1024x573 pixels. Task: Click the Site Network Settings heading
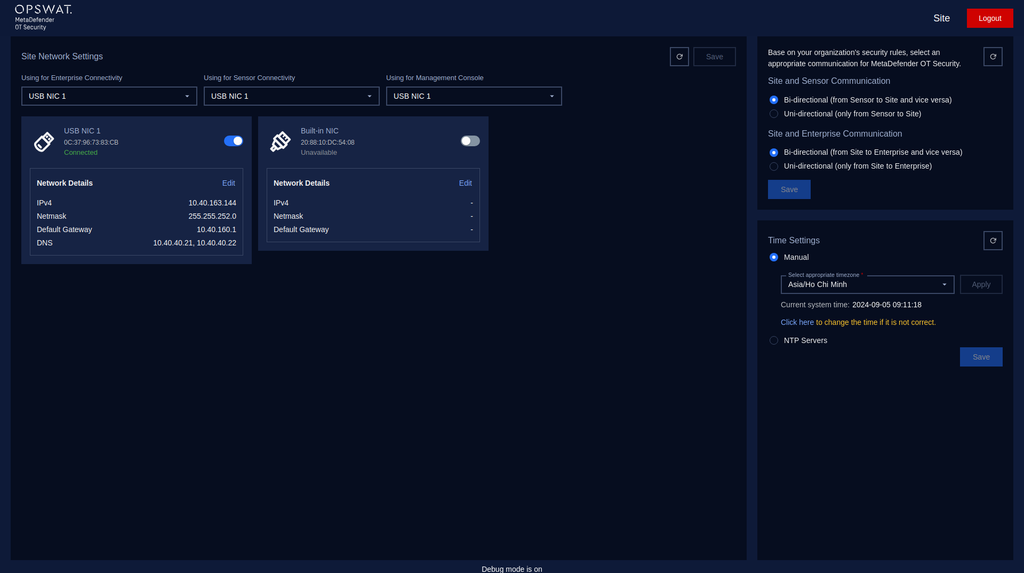[62, 56]
